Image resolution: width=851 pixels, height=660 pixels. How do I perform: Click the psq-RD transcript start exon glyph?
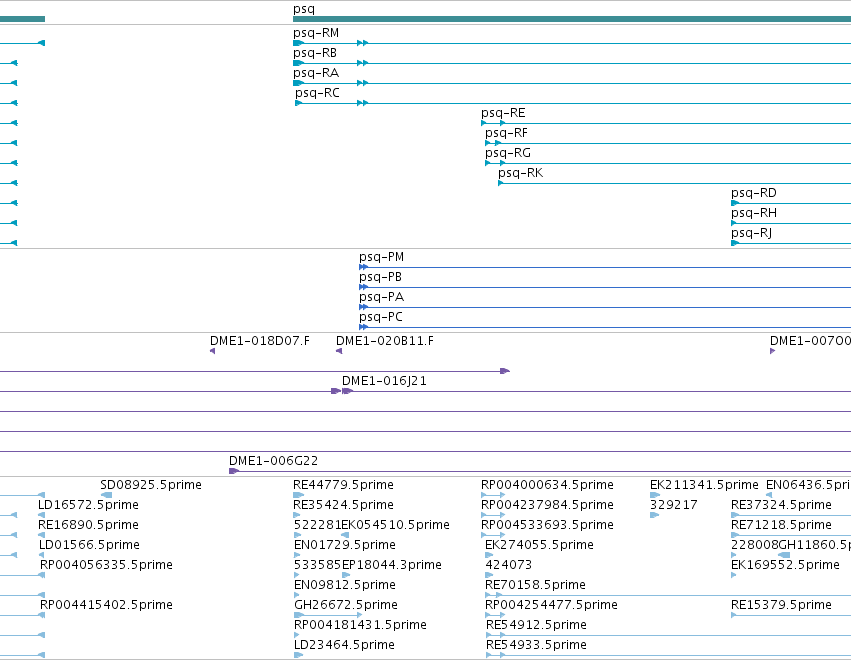click(735, 203)
